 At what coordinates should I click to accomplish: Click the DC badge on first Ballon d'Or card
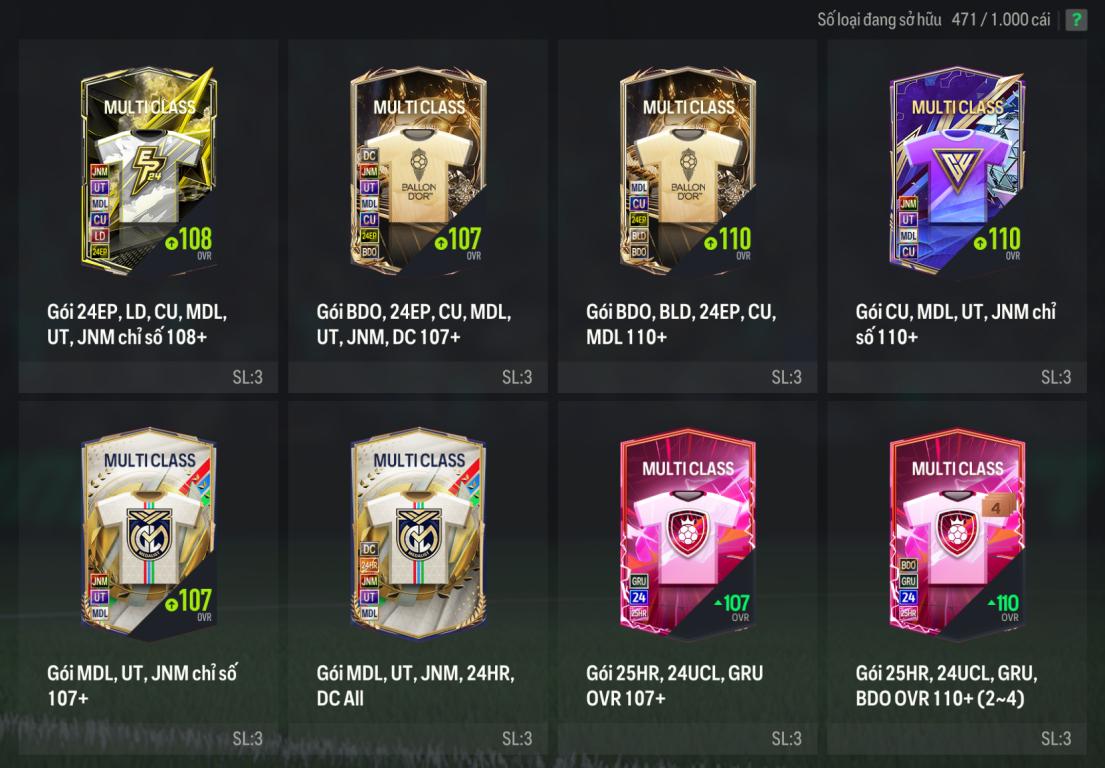click(369, 156)
